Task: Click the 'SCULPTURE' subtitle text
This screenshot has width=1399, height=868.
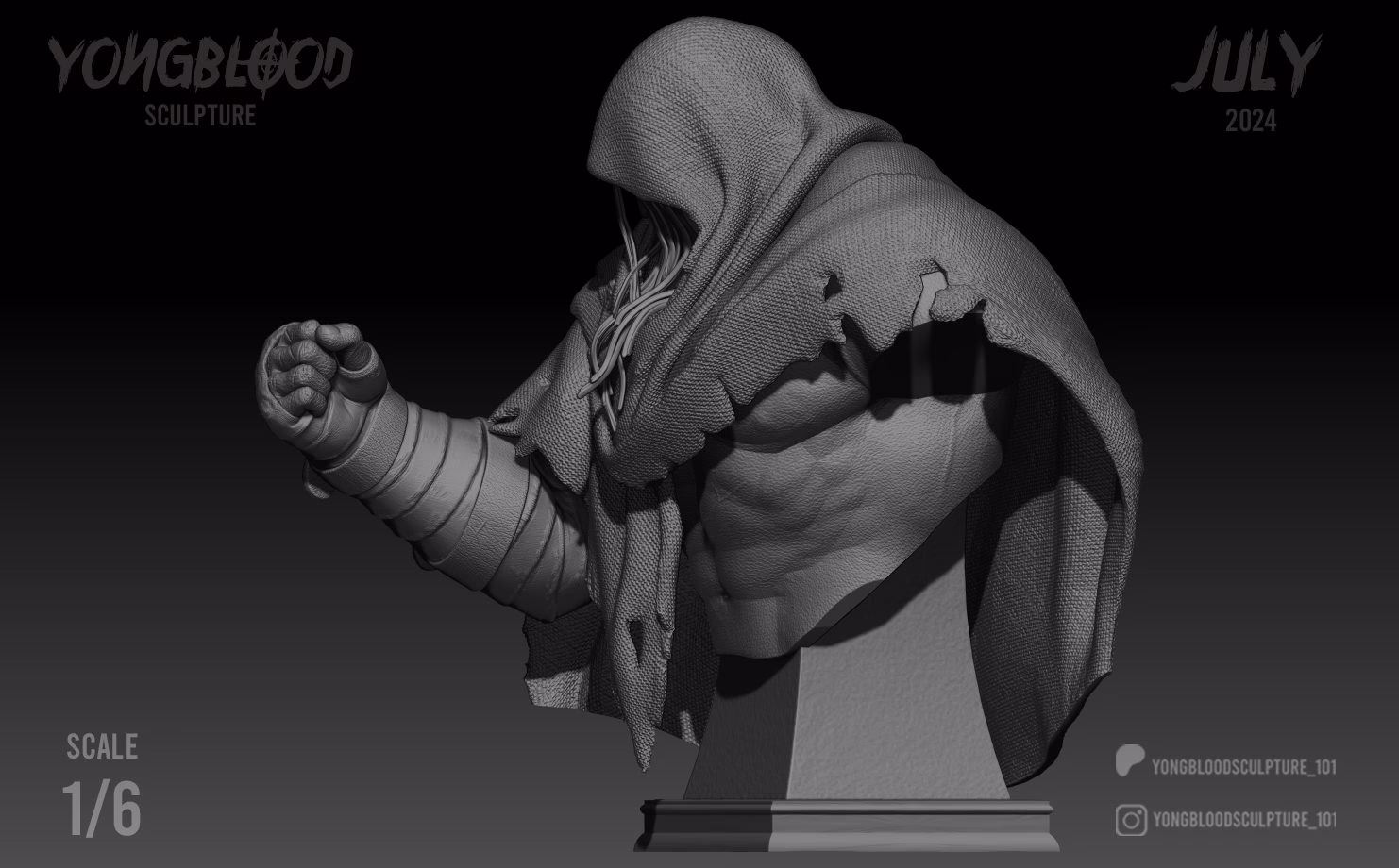Action: 200,115
